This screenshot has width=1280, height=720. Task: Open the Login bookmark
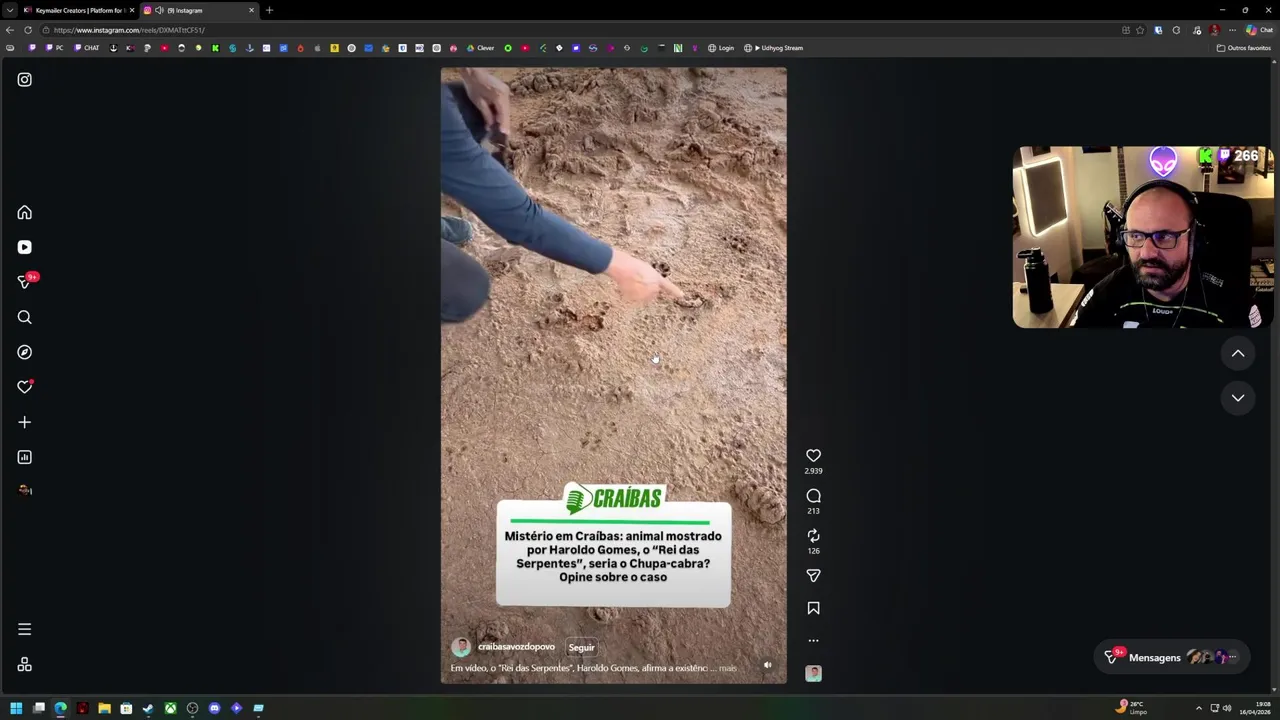pos(721,48)
